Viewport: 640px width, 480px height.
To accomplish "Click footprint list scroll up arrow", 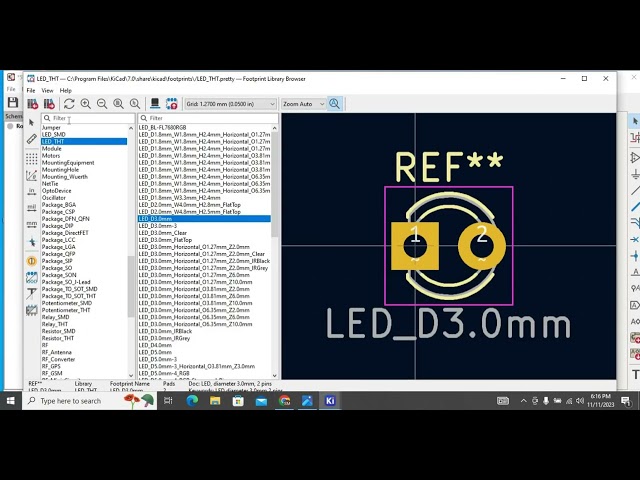I will point(275,128).
